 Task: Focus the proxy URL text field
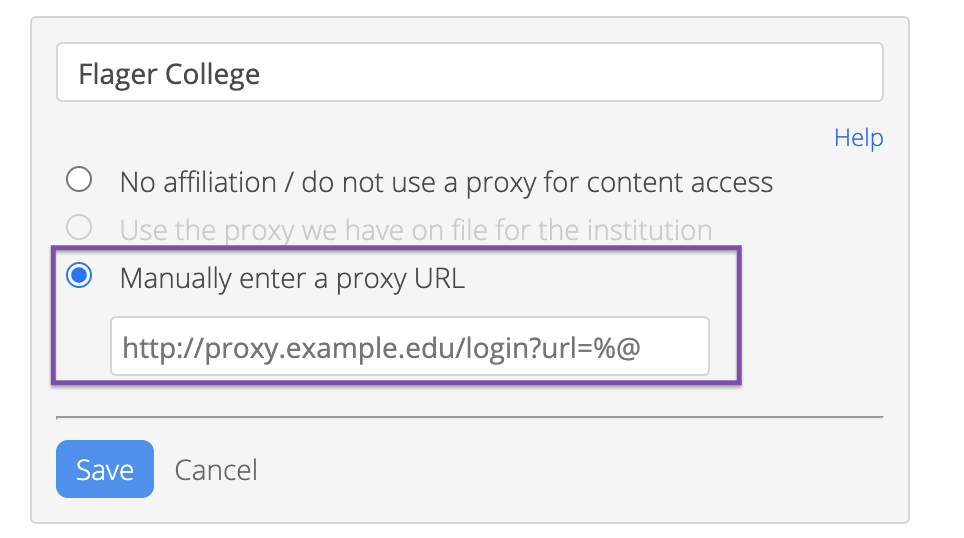[409, 347]
